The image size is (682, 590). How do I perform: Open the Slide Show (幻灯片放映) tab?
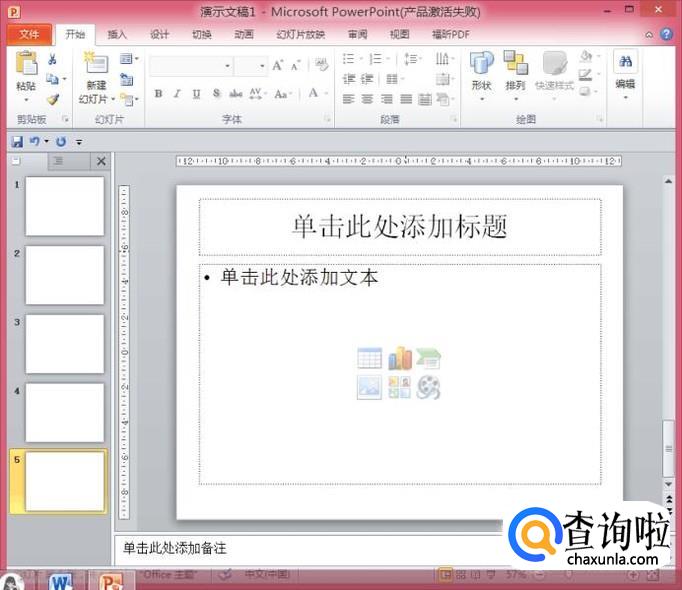point(300,34)
